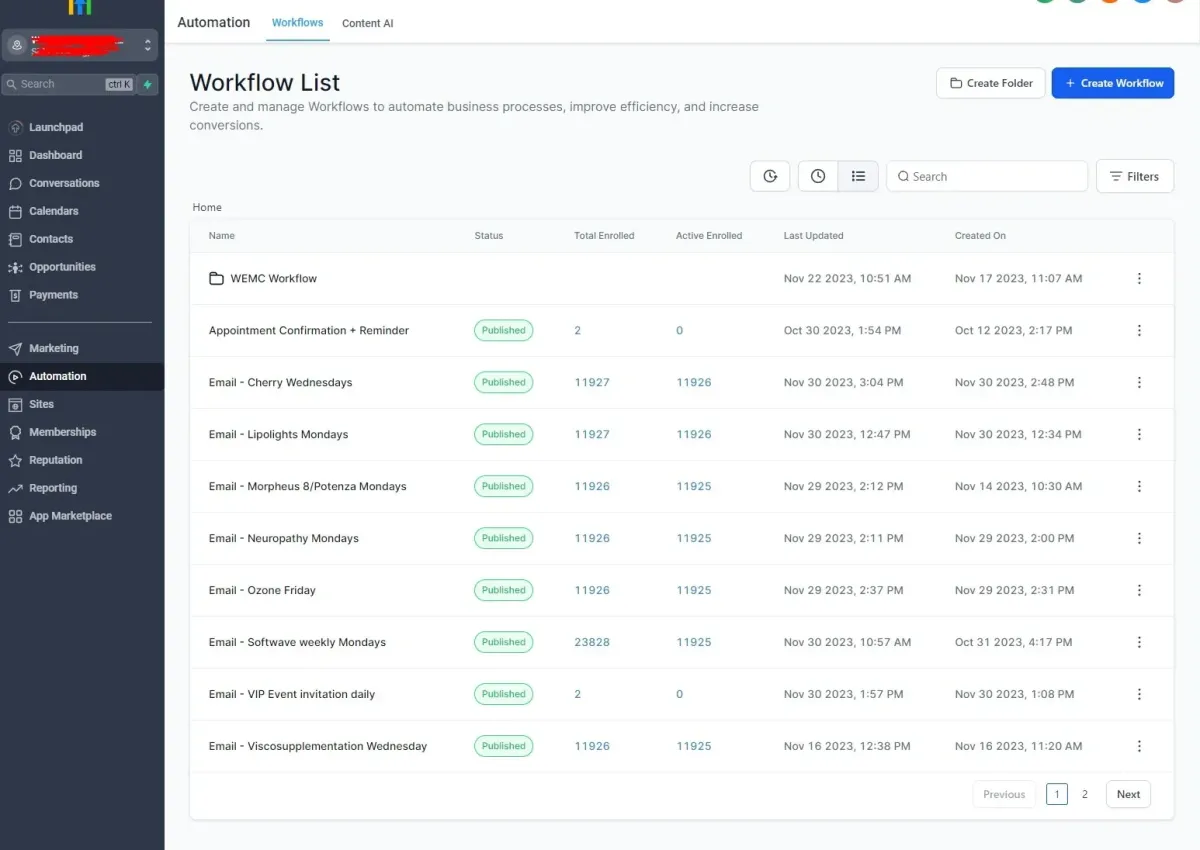Click the Name column header
The height and width of the screenshot is (850, 1200).
[222, 236]
